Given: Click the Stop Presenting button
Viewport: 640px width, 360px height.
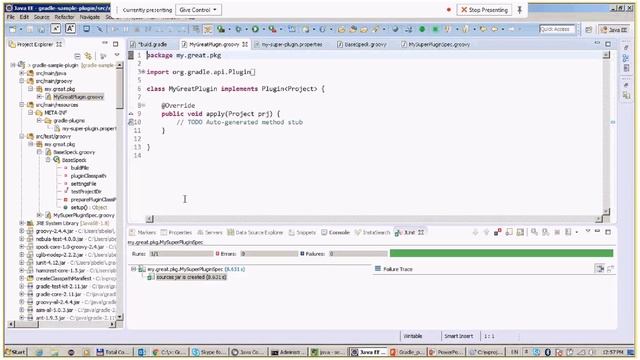Looking at the screenshot, I should (484, 10).
